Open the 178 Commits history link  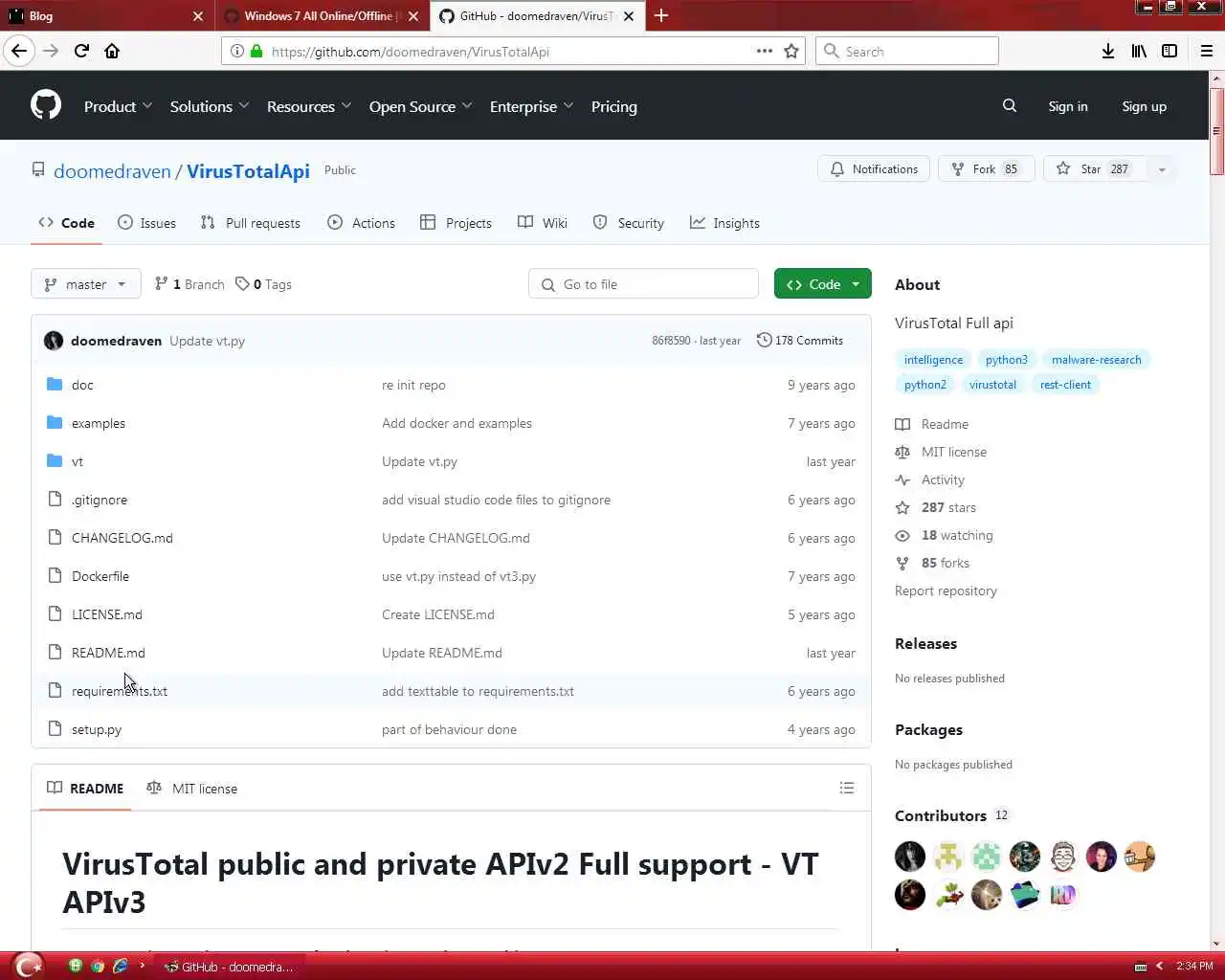[800, 341]
